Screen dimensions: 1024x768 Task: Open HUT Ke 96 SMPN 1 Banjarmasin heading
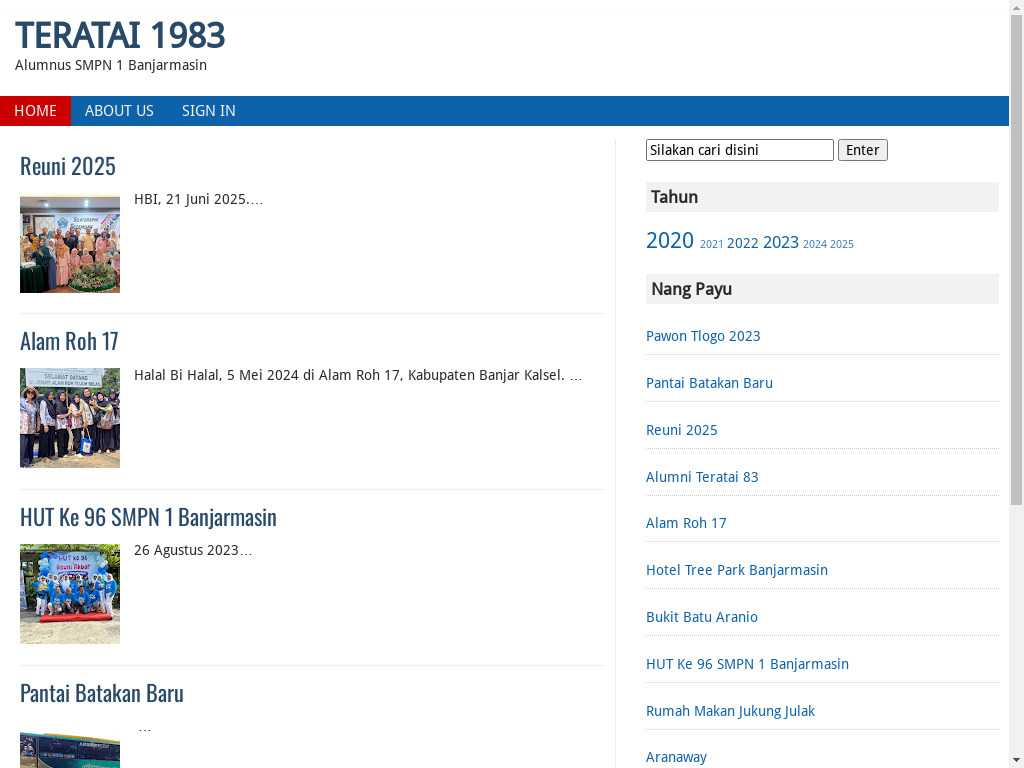[148, 517]
